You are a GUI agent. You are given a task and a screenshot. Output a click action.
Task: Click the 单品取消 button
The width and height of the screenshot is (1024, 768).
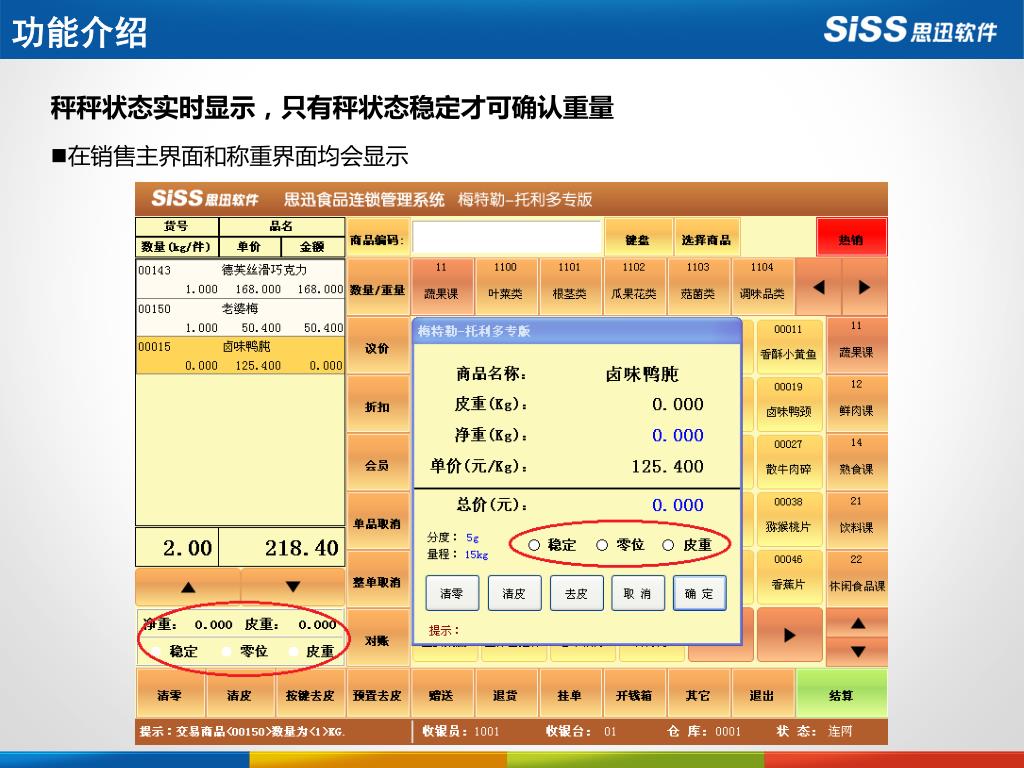point(377,521)
